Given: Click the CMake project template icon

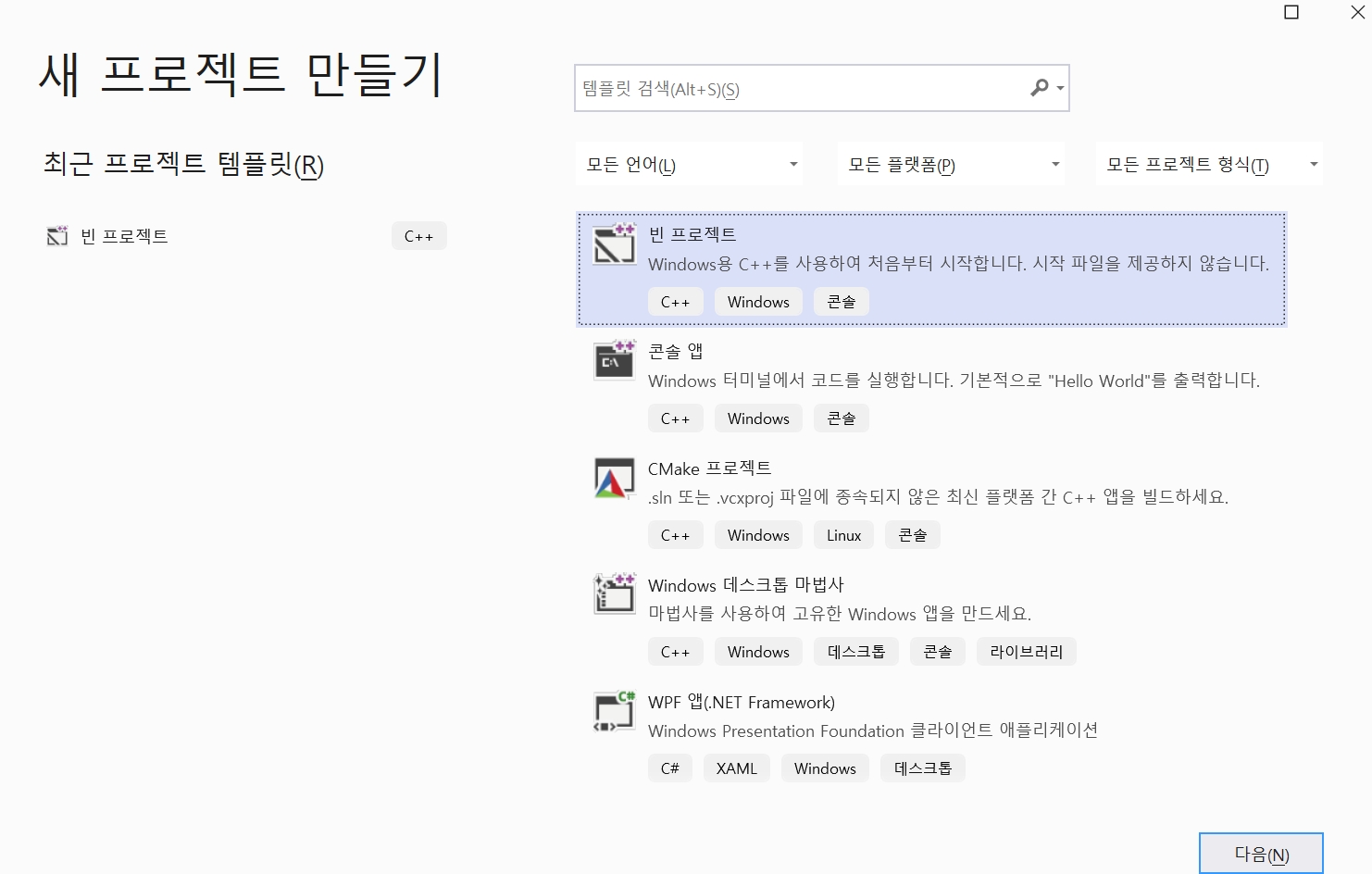Looking at the screenshot, I should pyautogui.click(x=614, y=478).
